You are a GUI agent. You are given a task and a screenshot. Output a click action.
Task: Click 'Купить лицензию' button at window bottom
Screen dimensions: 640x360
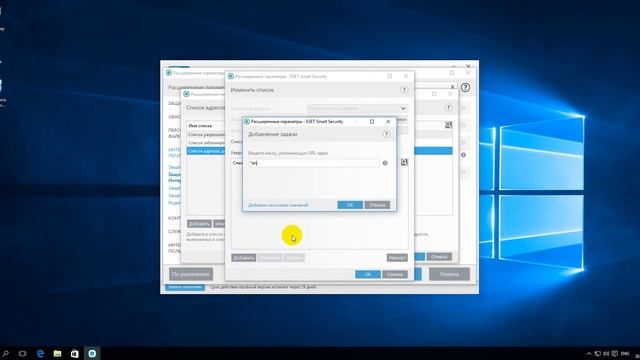click(x=185, y=287)
